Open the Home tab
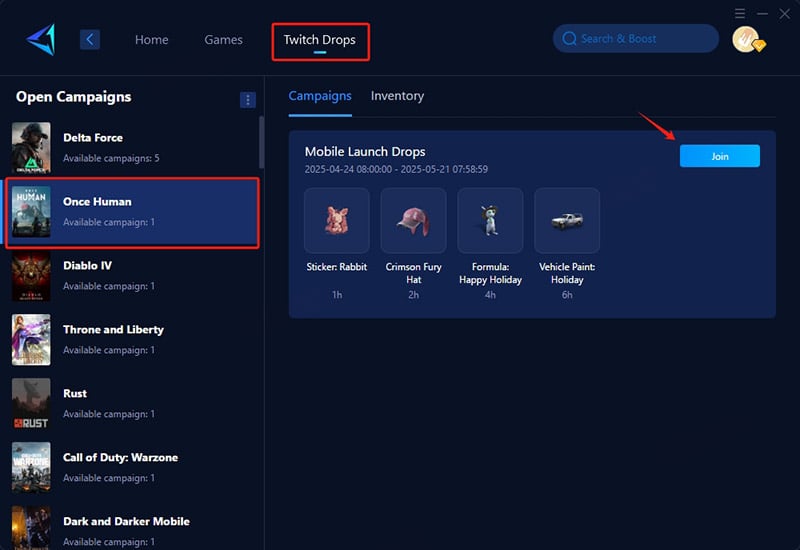This screenshot has width=800, height=550. click(x=152, y=40)
